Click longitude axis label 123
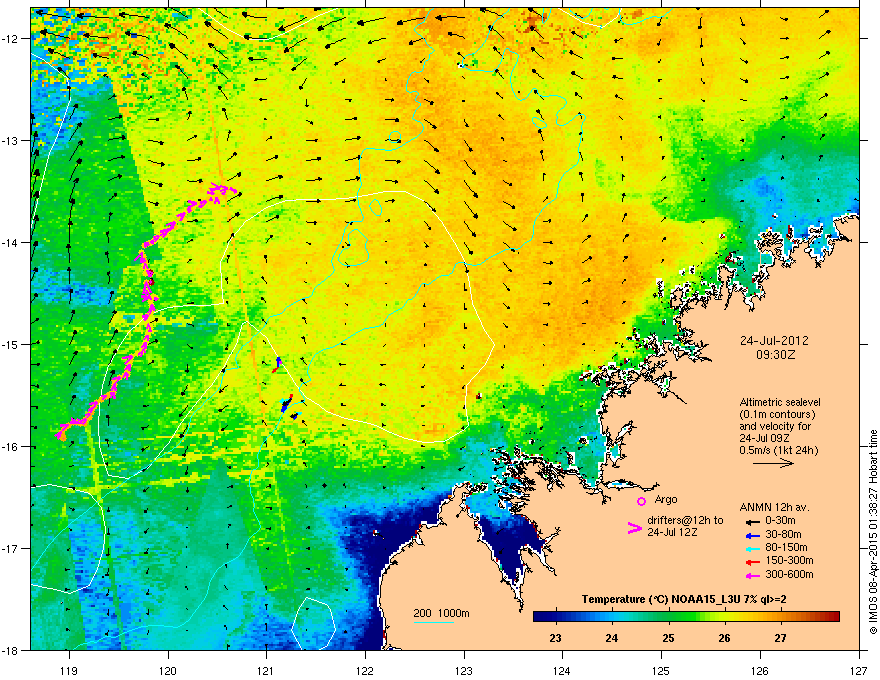The width and height of the screenshot is (880, 680). click(464, 670)
